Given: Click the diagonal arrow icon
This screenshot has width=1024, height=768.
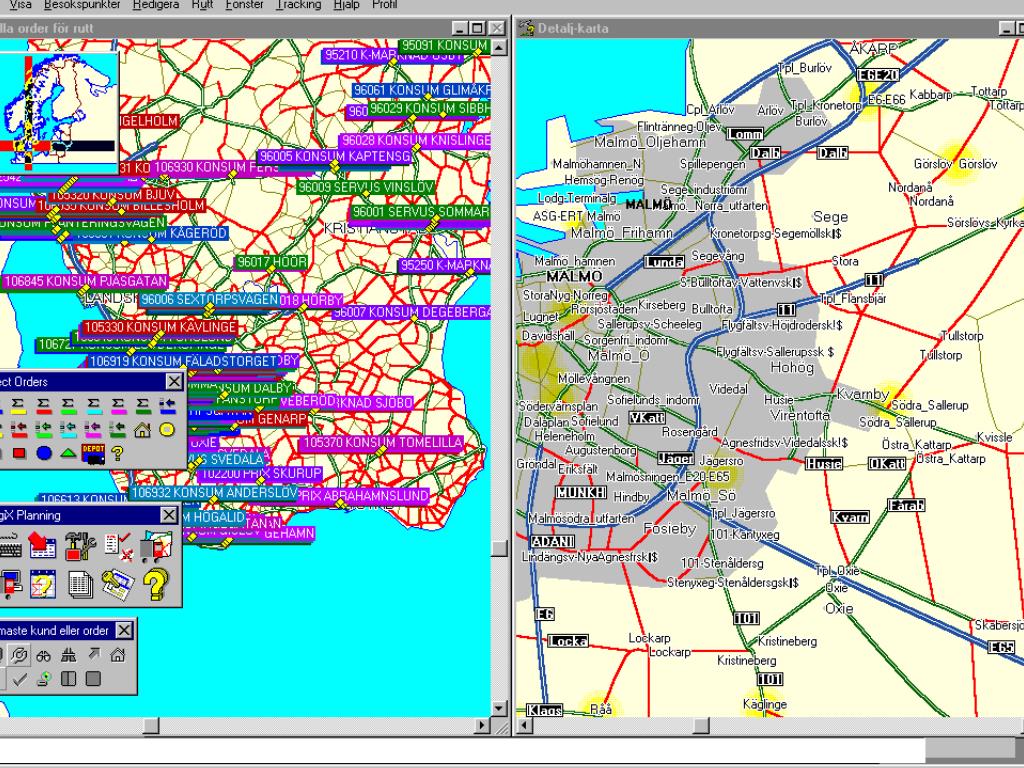Looking at the screenshot, I should (x=94, y=654).
